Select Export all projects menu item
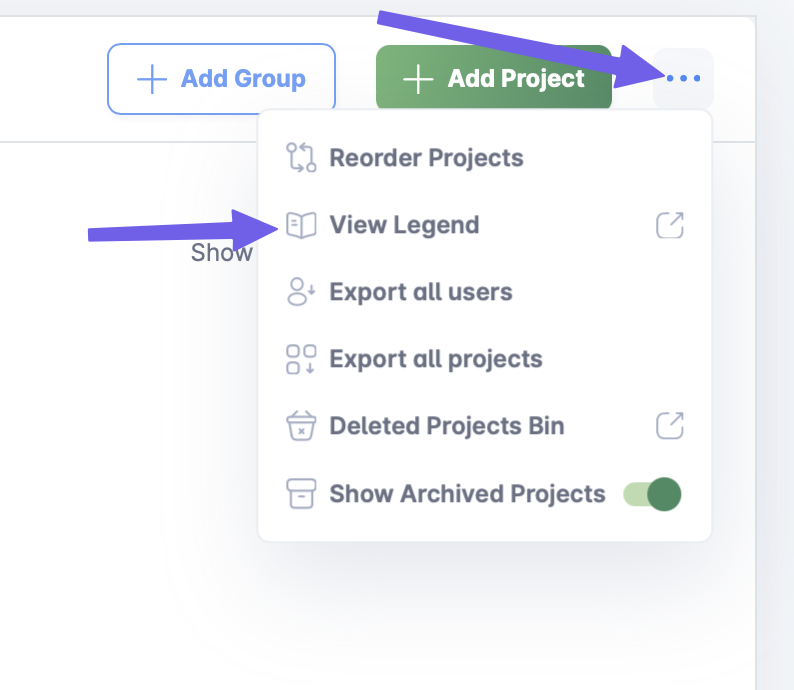The image size is (794, 690). 436,359
